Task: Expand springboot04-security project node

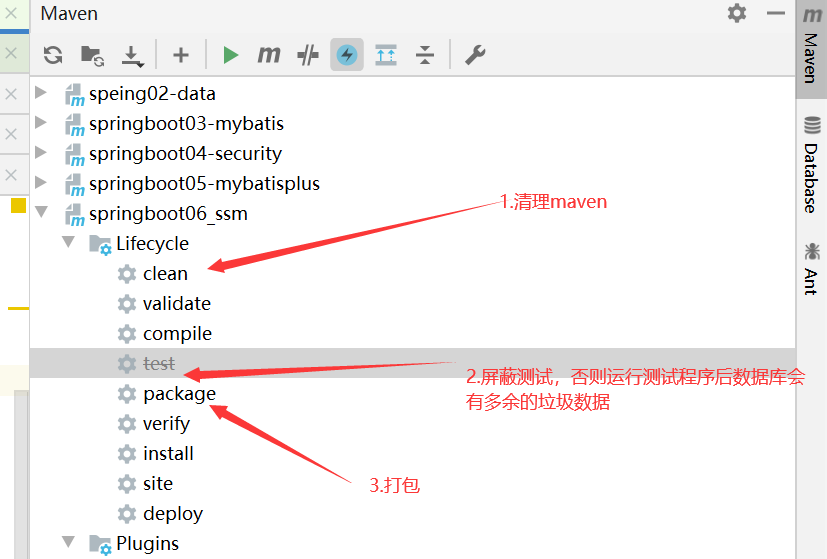Action: [x=41, y=153]
